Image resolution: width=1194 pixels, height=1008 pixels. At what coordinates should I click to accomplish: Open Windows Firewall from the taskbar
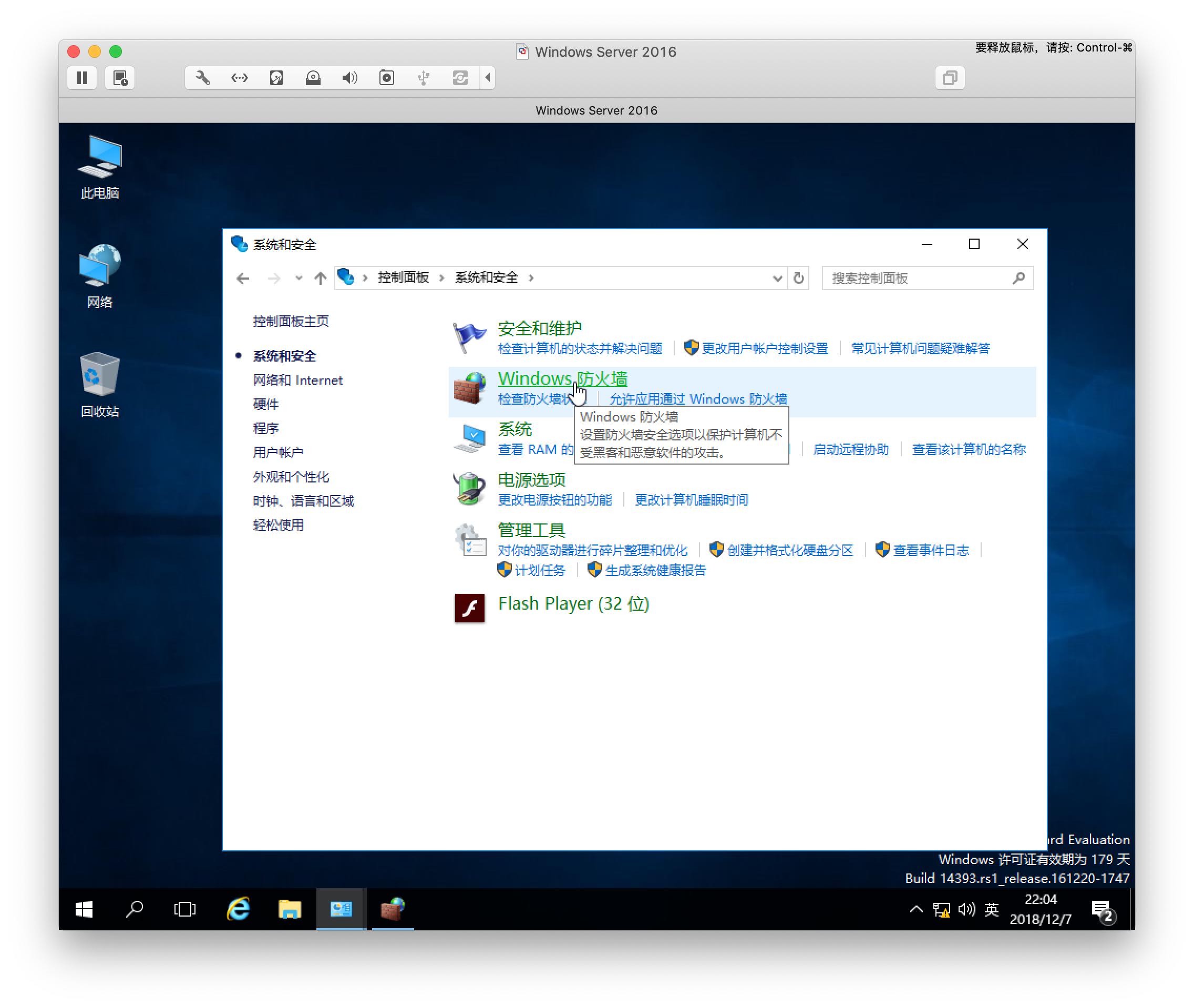[394, 909]
